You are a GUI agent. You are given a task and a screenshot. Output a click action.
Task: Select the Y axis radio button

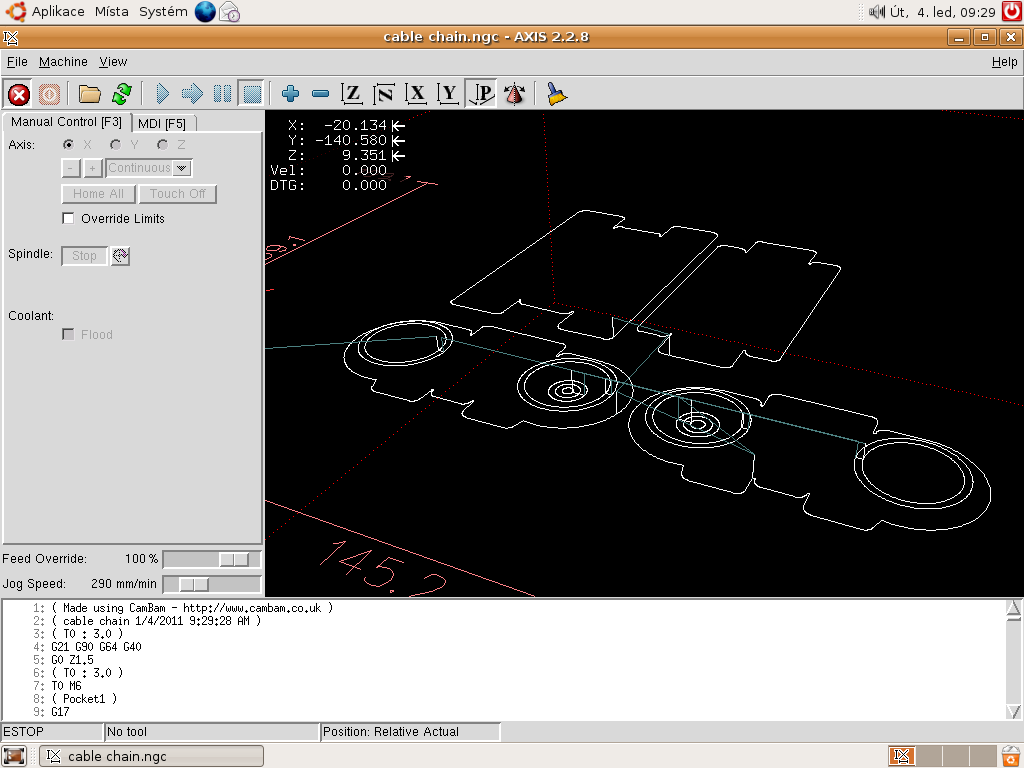(x=116, y=145)
